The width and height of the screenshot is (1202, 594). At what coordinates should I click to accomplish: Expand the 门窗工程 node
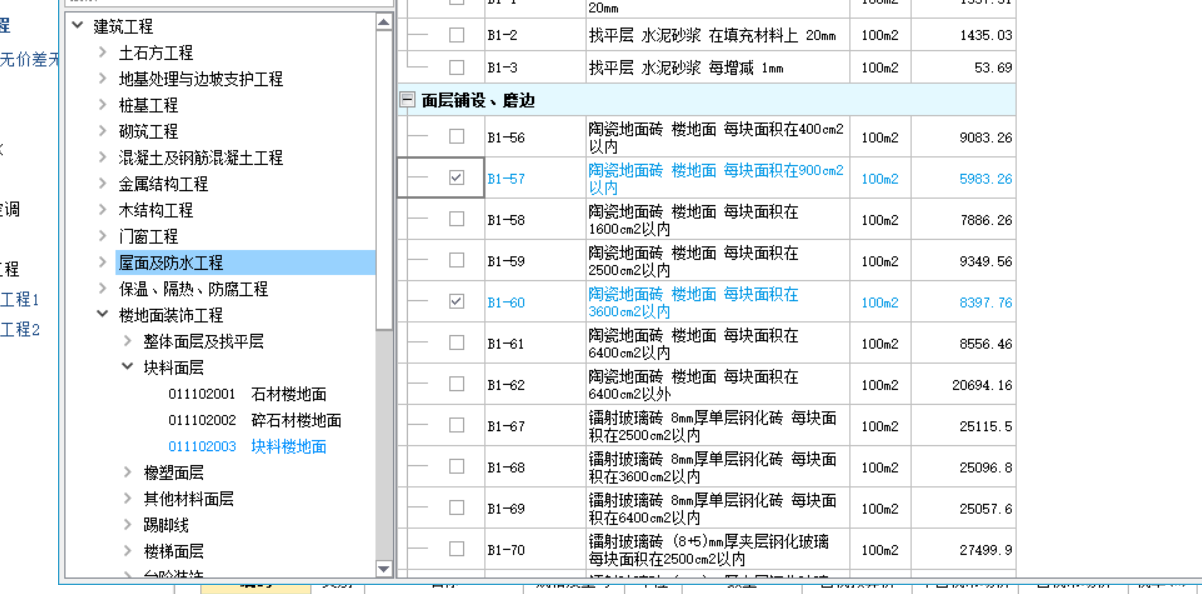pyautogui.click(x=102, y=236)
